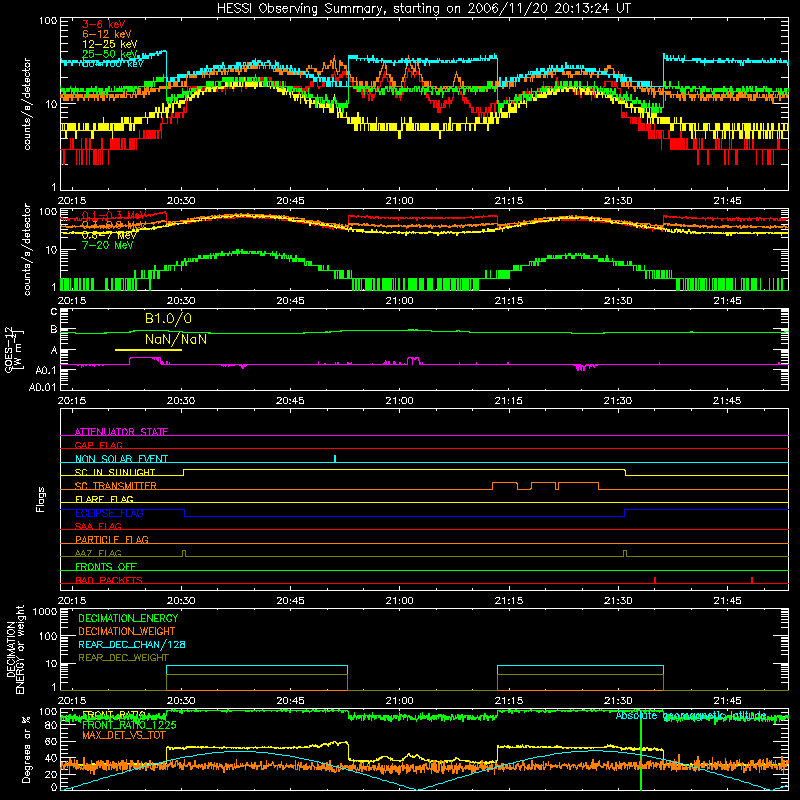This screenshot has height=800, width=800.
Task: Click the MAX_DET_VS_TOT legend label
Action: [123, 735]
